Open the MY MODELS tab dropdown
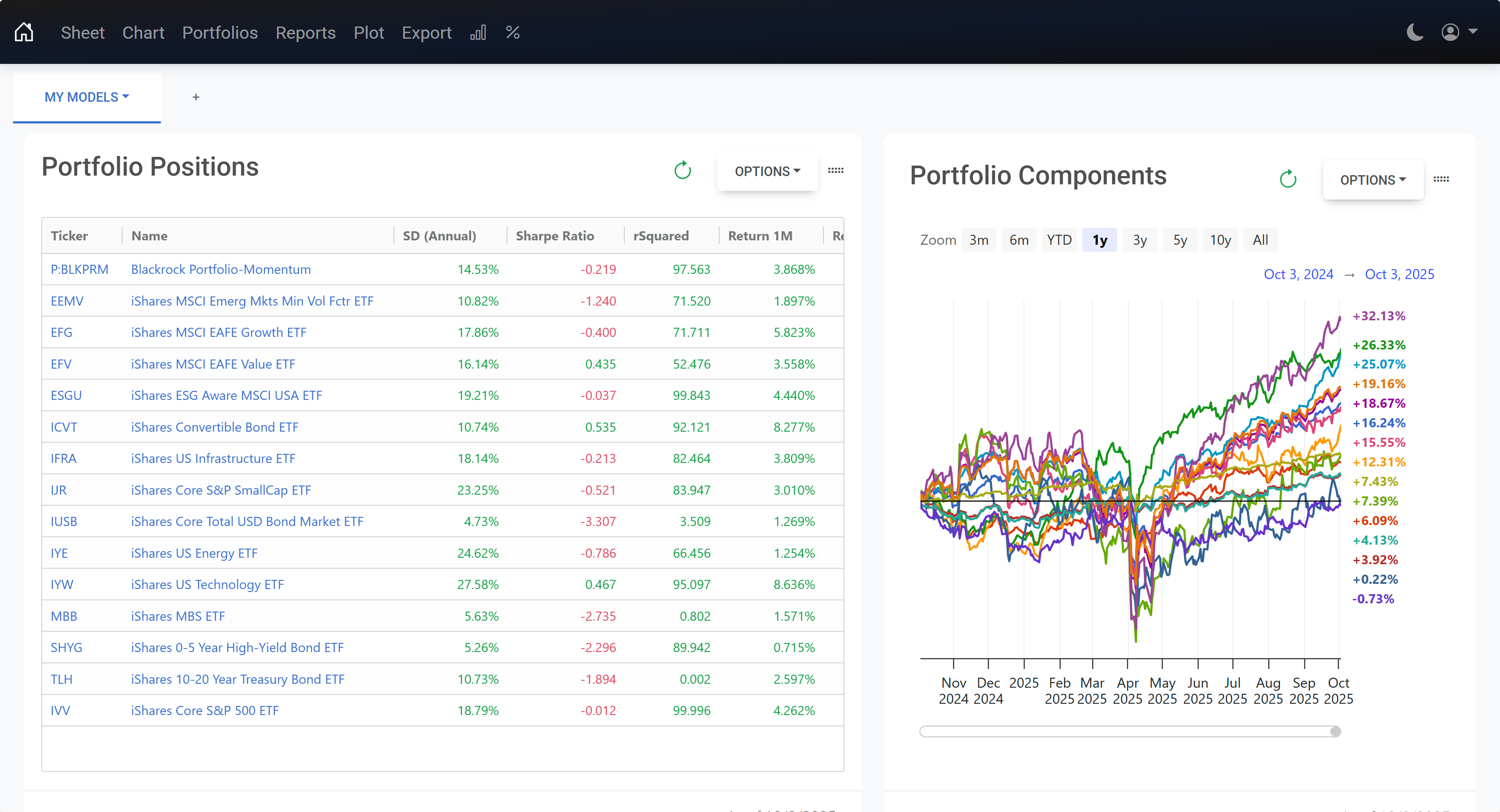The height and width of the screenshot is (812, 1500). [x=86, y=97]
